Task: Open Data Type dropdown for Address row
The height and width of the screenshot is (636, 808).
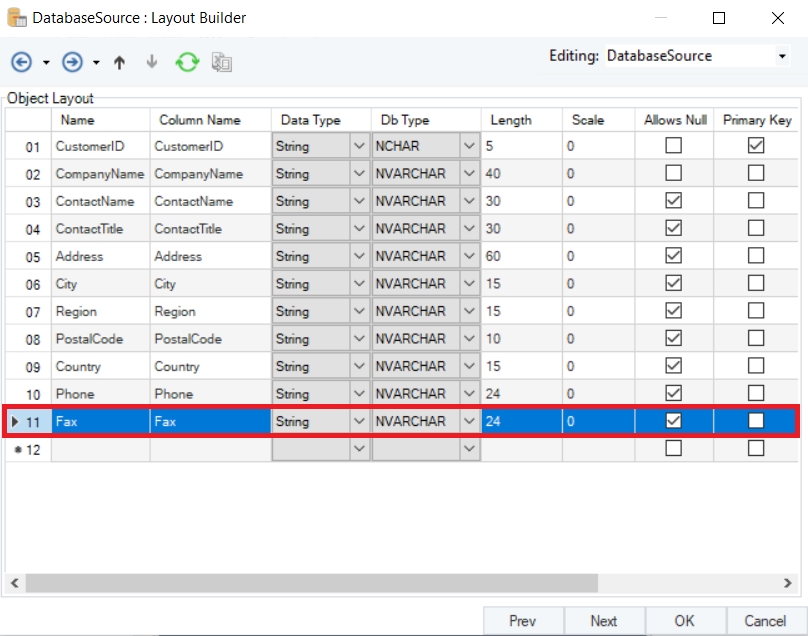Action: (x=359, y=256)
